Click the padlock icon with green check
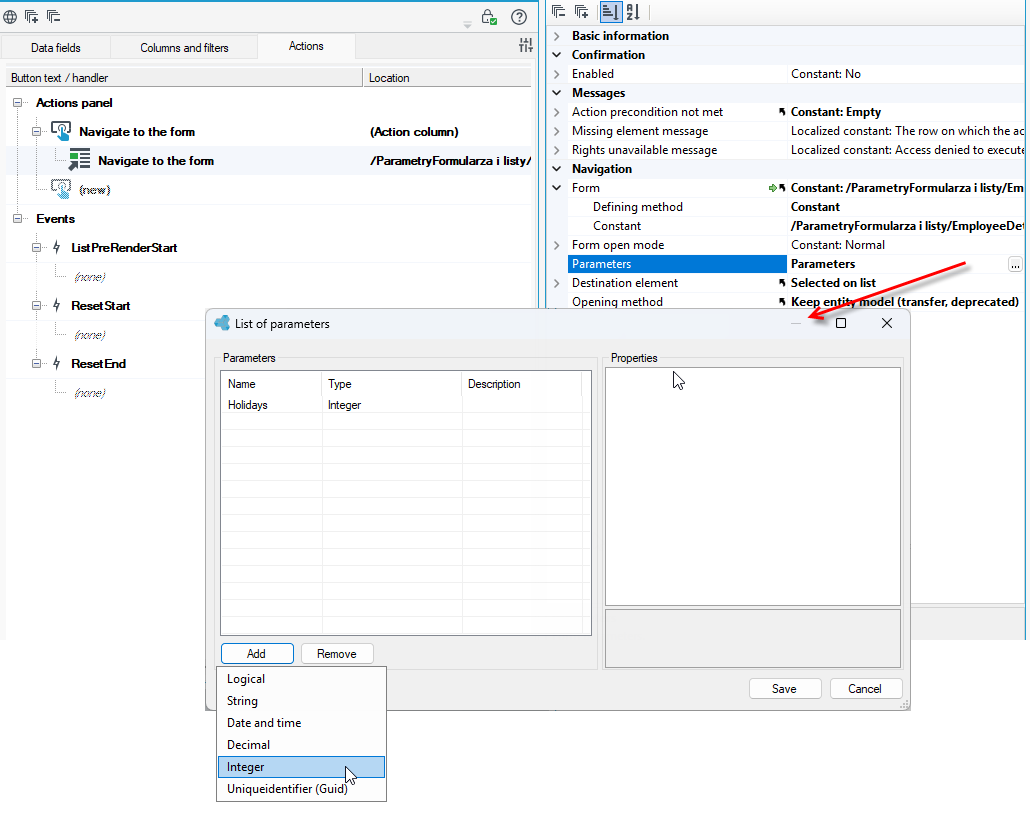This screenshot has width=1030, height=819. coord(489,17)
